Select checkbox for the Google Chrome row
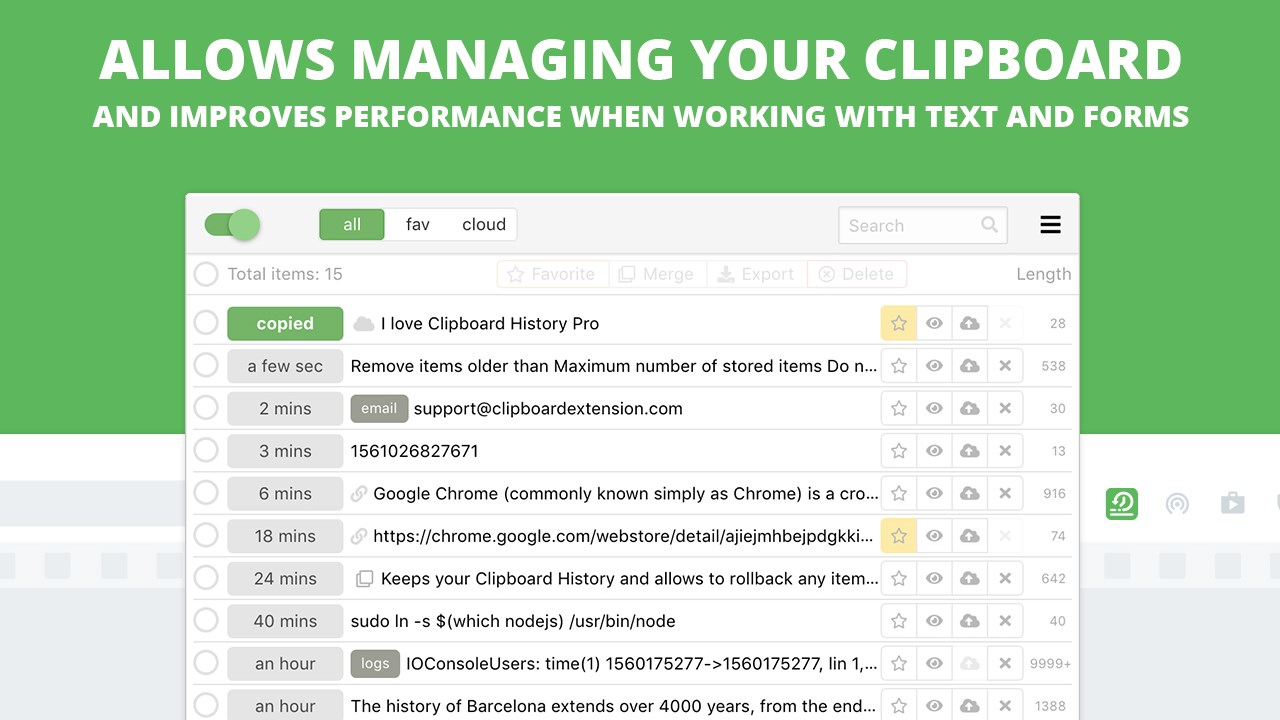 point(206,493)
